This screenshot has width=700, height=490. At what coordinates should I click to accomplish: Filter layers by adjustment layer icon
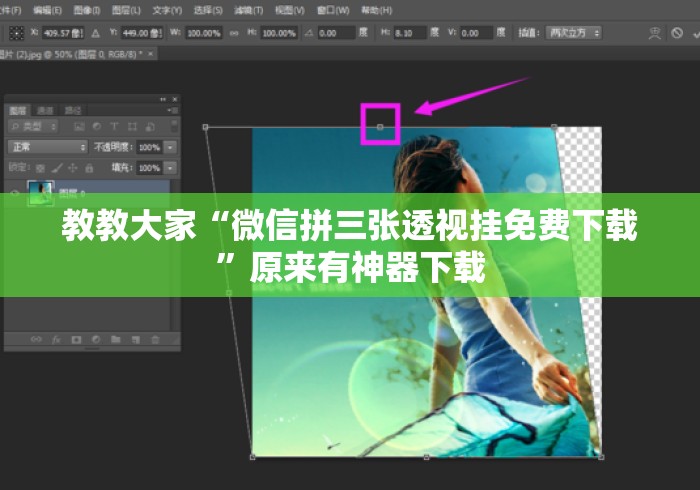click(x=96, y=127)
